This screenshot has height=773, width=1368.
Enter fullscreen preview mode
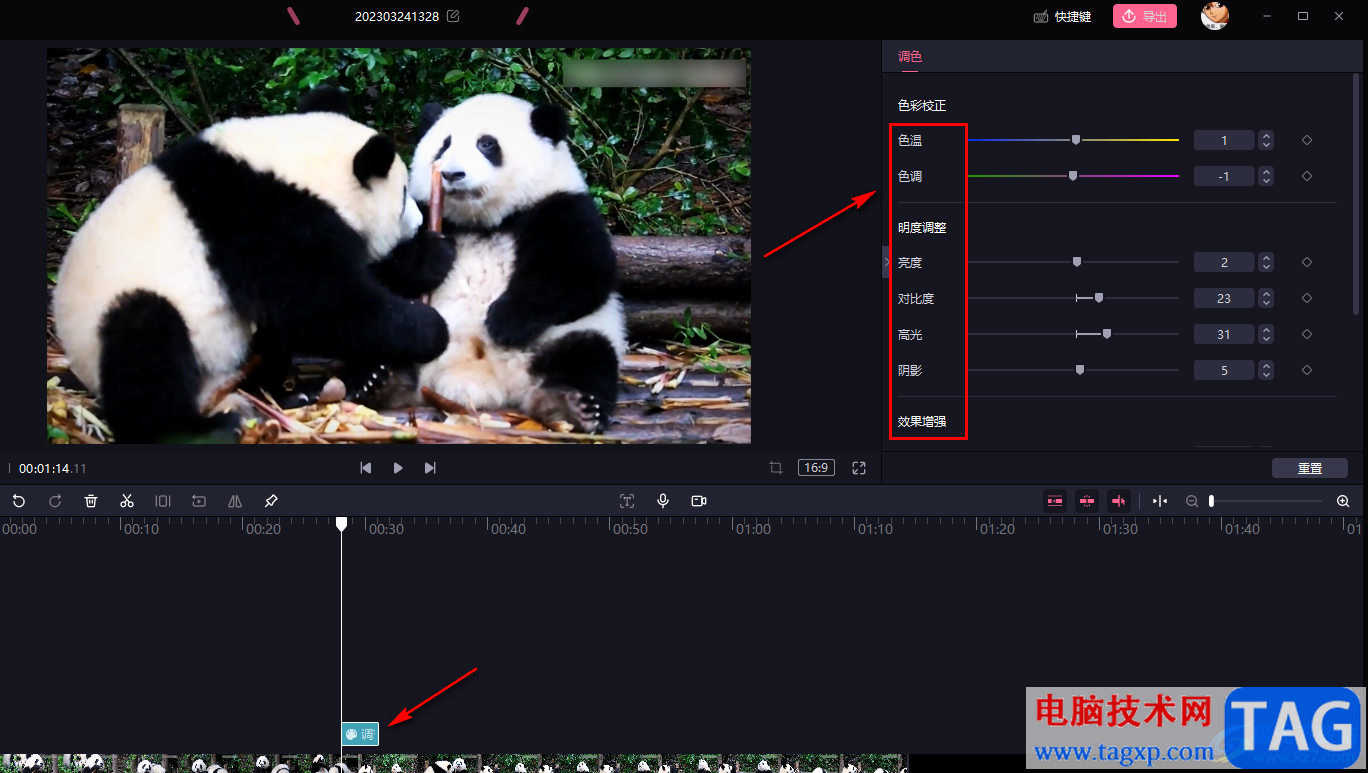[859, 468]
